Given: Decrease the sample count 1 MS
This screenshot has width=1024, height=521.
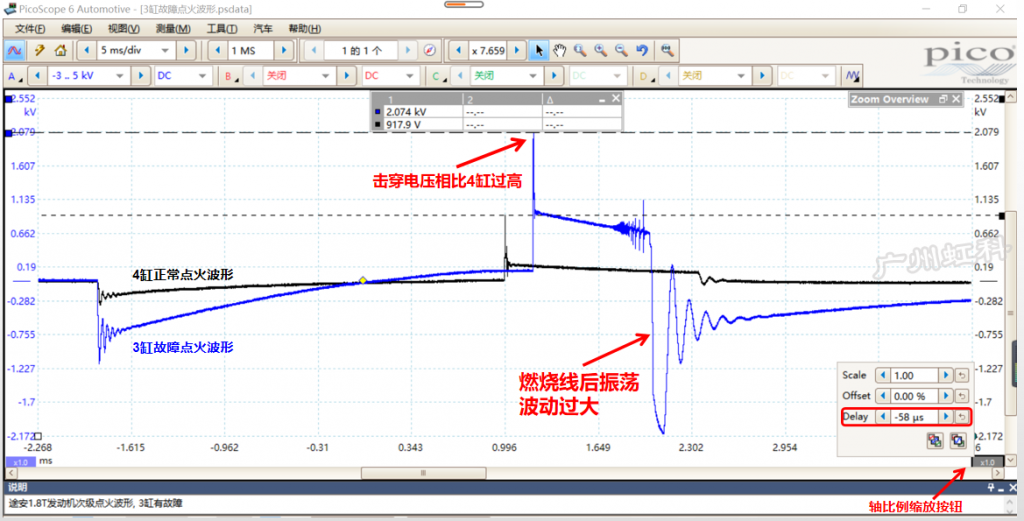Looking at the screenshot, I should 217,50.
